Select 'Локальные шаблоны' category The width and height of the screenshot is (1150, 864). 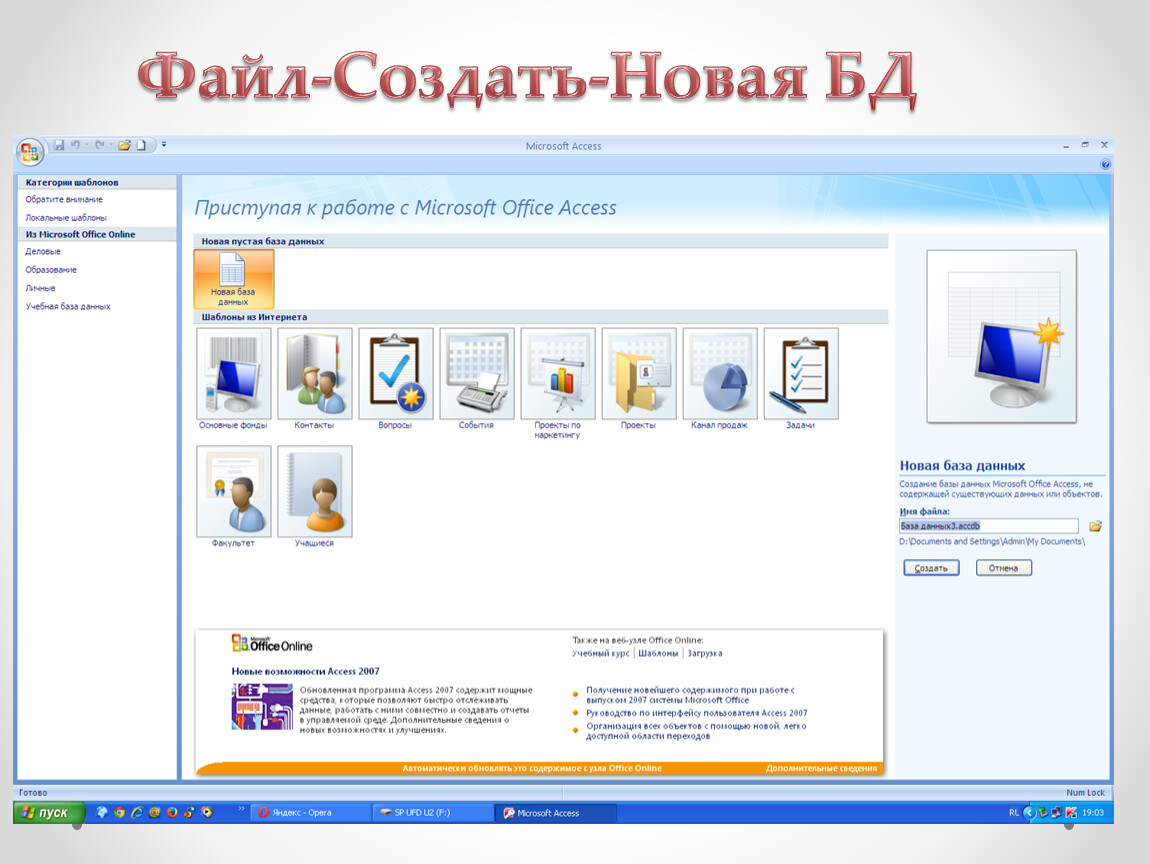[66, 218]
